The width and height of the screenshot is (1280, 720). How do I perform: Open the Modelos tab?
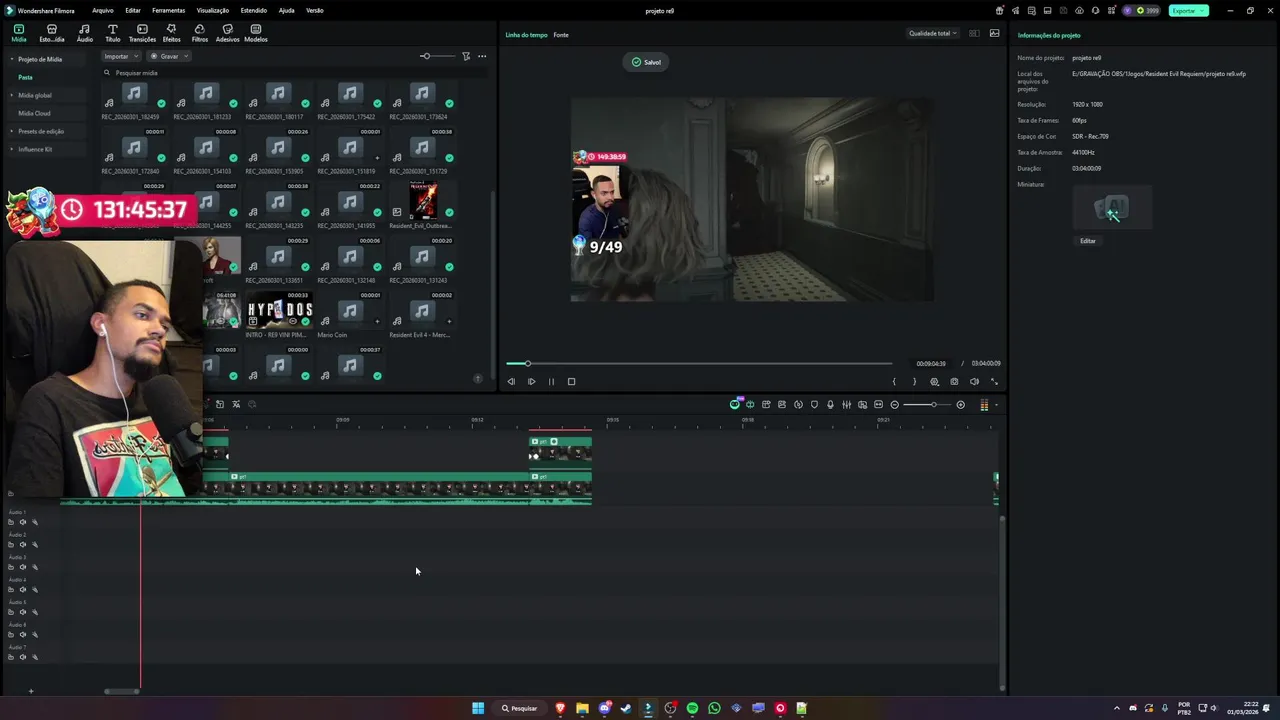(256, 33)
